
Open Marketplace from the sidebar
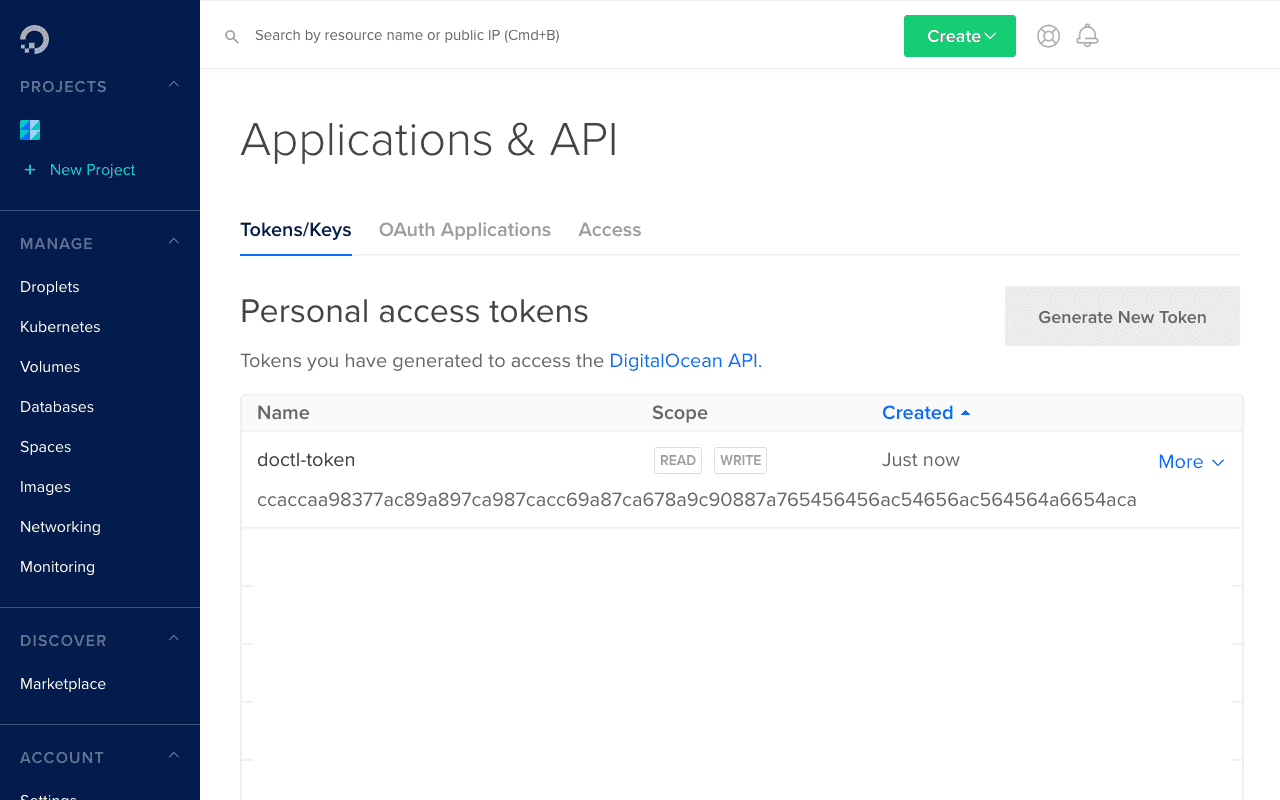[x=63, y=684]
